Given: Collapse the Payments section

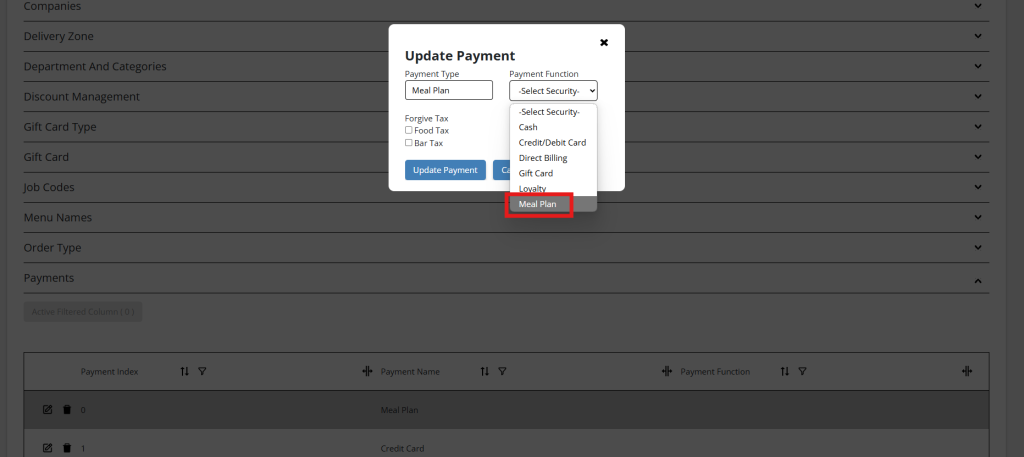Looking at the screenshot, I should [x=978, y=281].
